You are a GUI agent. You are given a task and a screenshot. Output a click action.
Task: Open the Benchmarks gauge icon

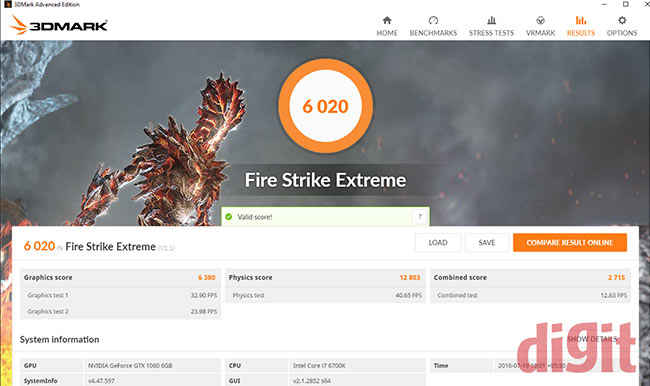433,20
